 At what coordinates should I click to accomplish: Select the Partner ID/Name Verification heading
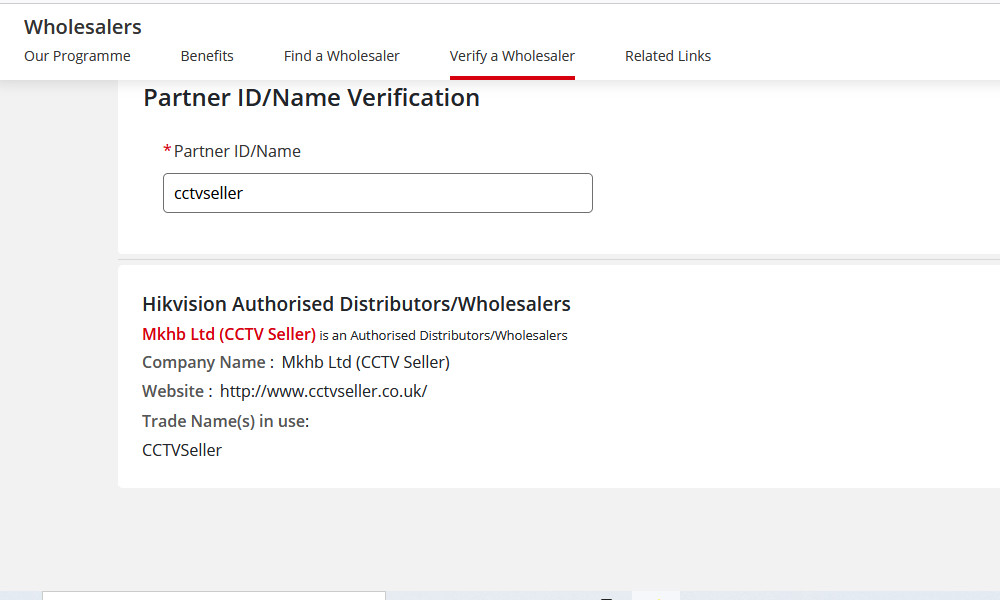click(311, 98)
